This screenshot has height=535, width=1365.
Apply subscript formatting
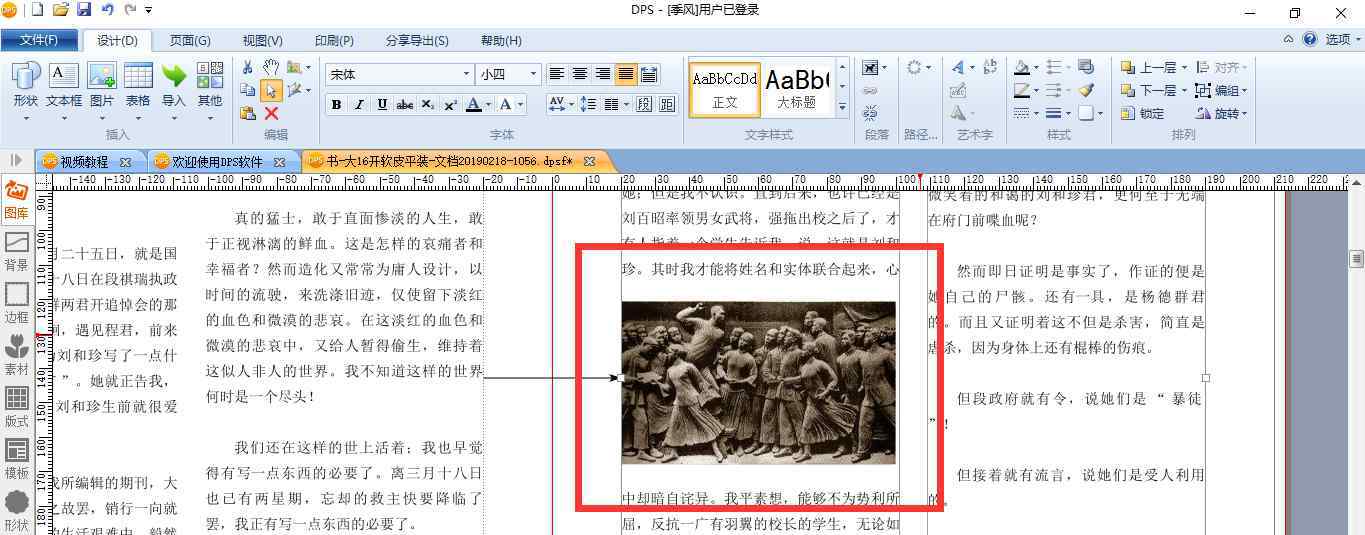coord(428,104)
